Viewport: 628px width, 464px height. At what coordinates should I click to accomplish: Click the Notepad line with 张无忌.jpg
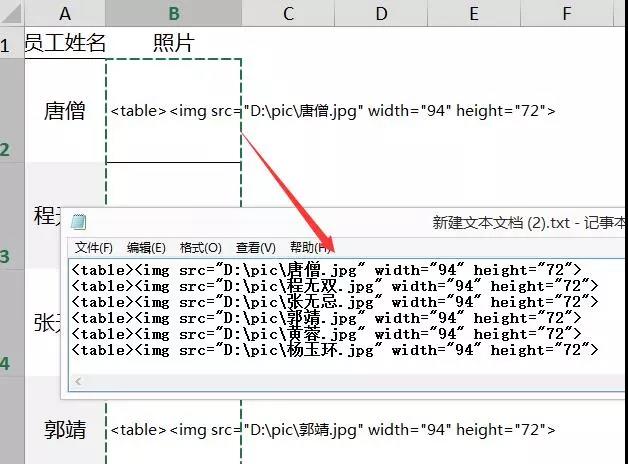pos(335,302)
